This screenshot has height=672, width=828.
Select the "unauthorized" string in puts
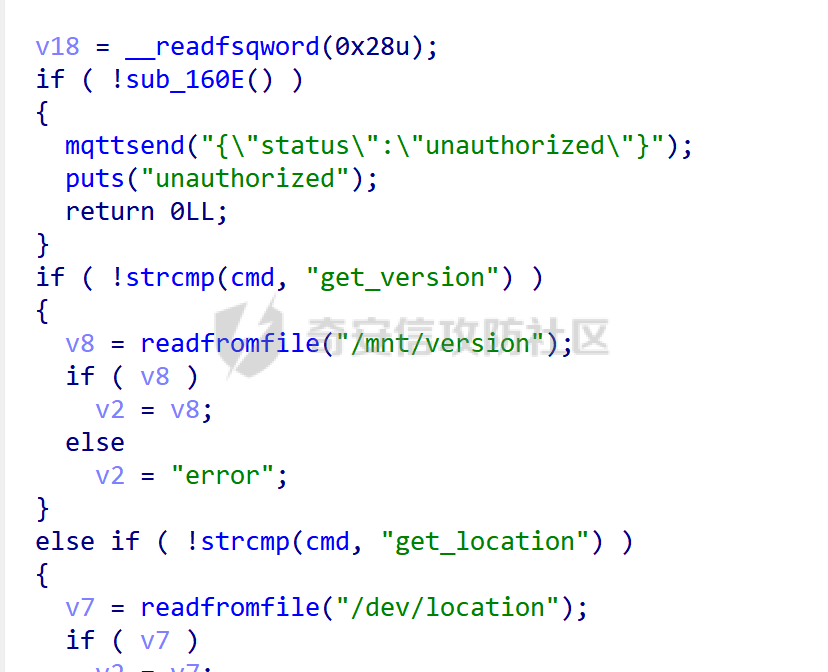click(246, 178)
